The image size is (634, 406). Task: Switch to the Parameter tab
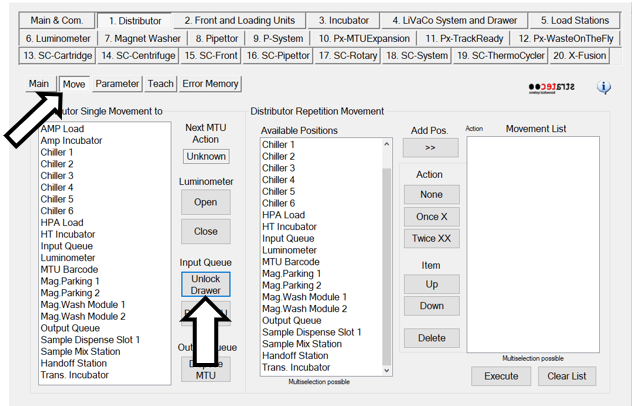click(118, 84)
